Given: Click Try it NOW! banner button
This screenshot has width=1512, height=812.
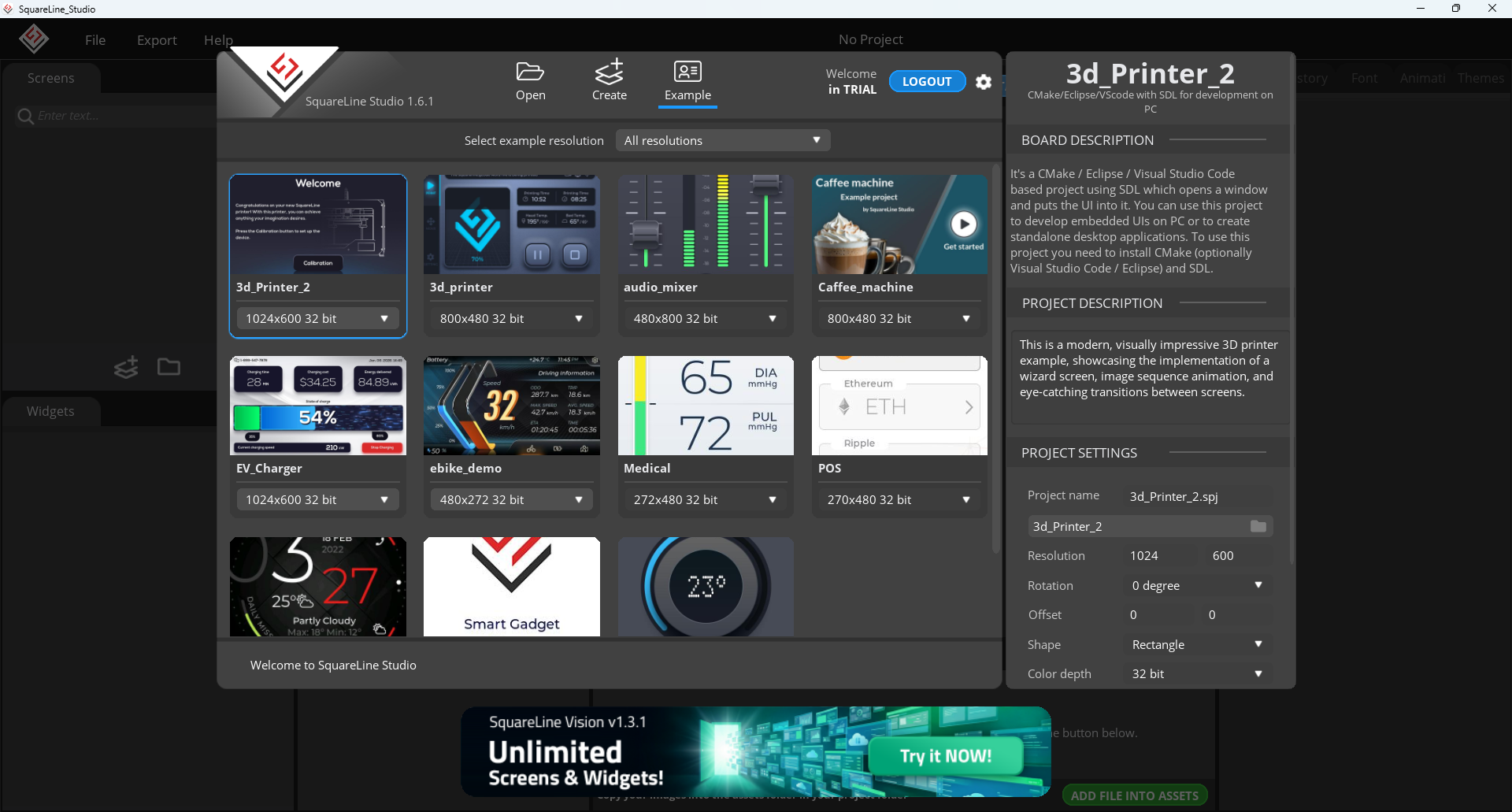Looking at the screenshot, I should (x=946, y=756).
